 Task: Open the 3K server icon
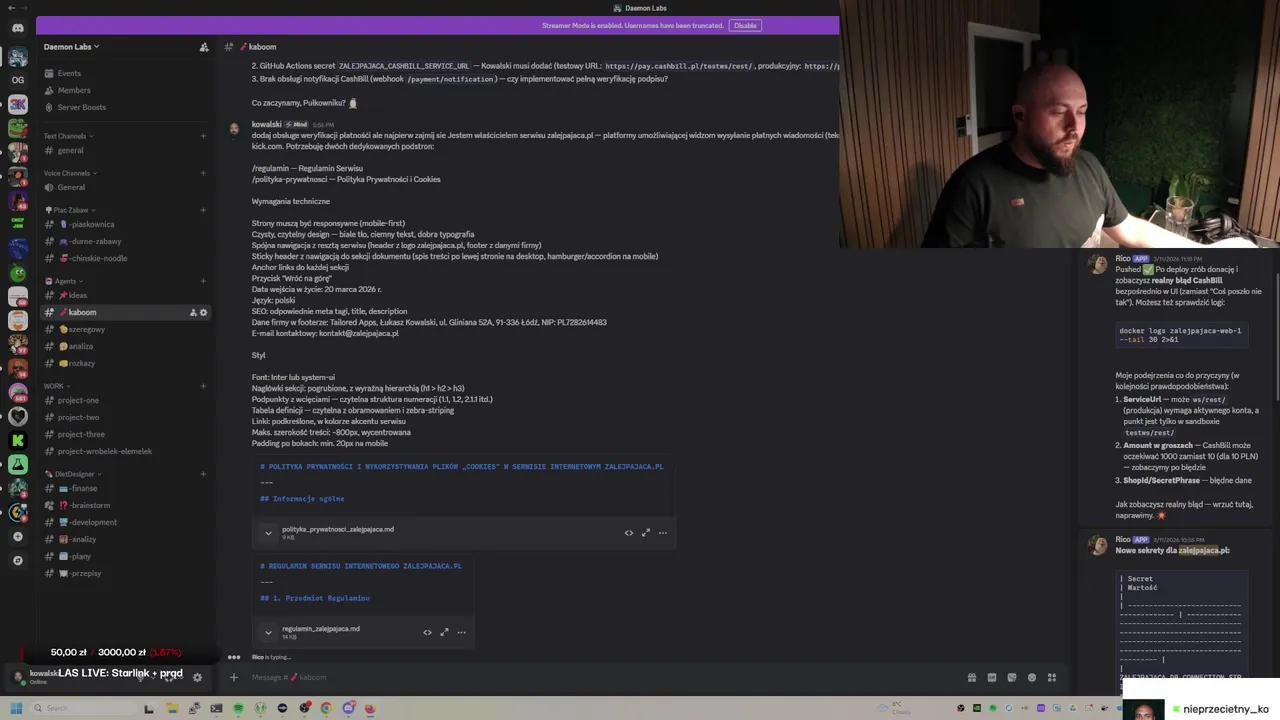18,104
